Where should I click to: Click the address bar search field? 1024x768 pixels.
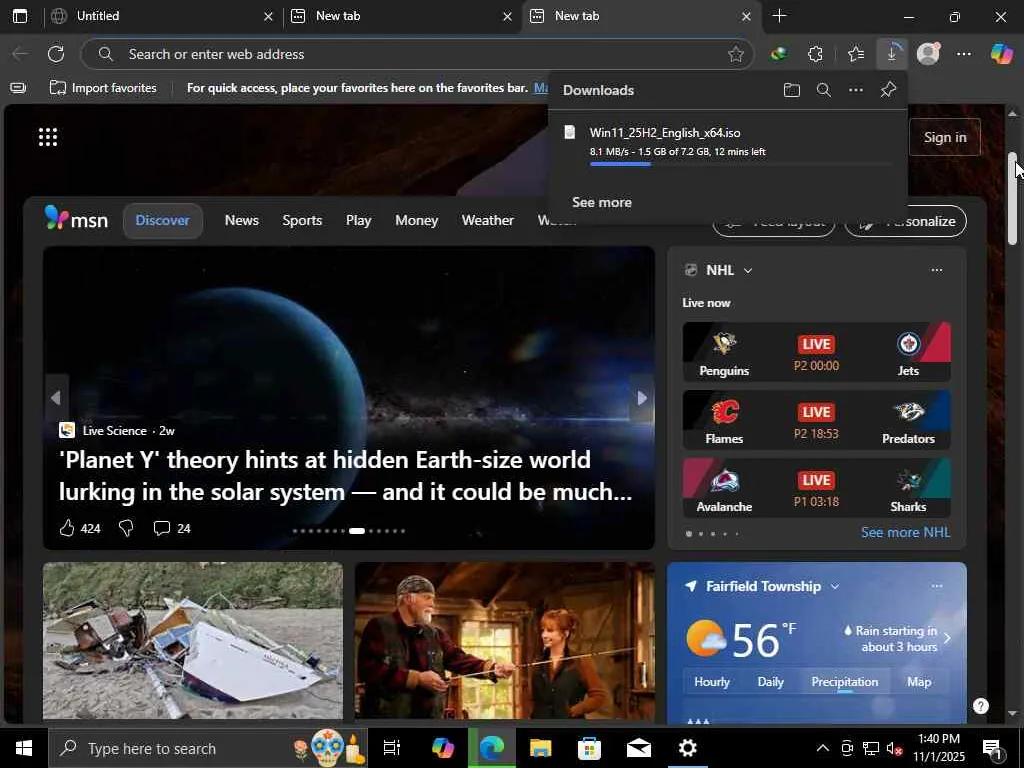coord(418,54)
